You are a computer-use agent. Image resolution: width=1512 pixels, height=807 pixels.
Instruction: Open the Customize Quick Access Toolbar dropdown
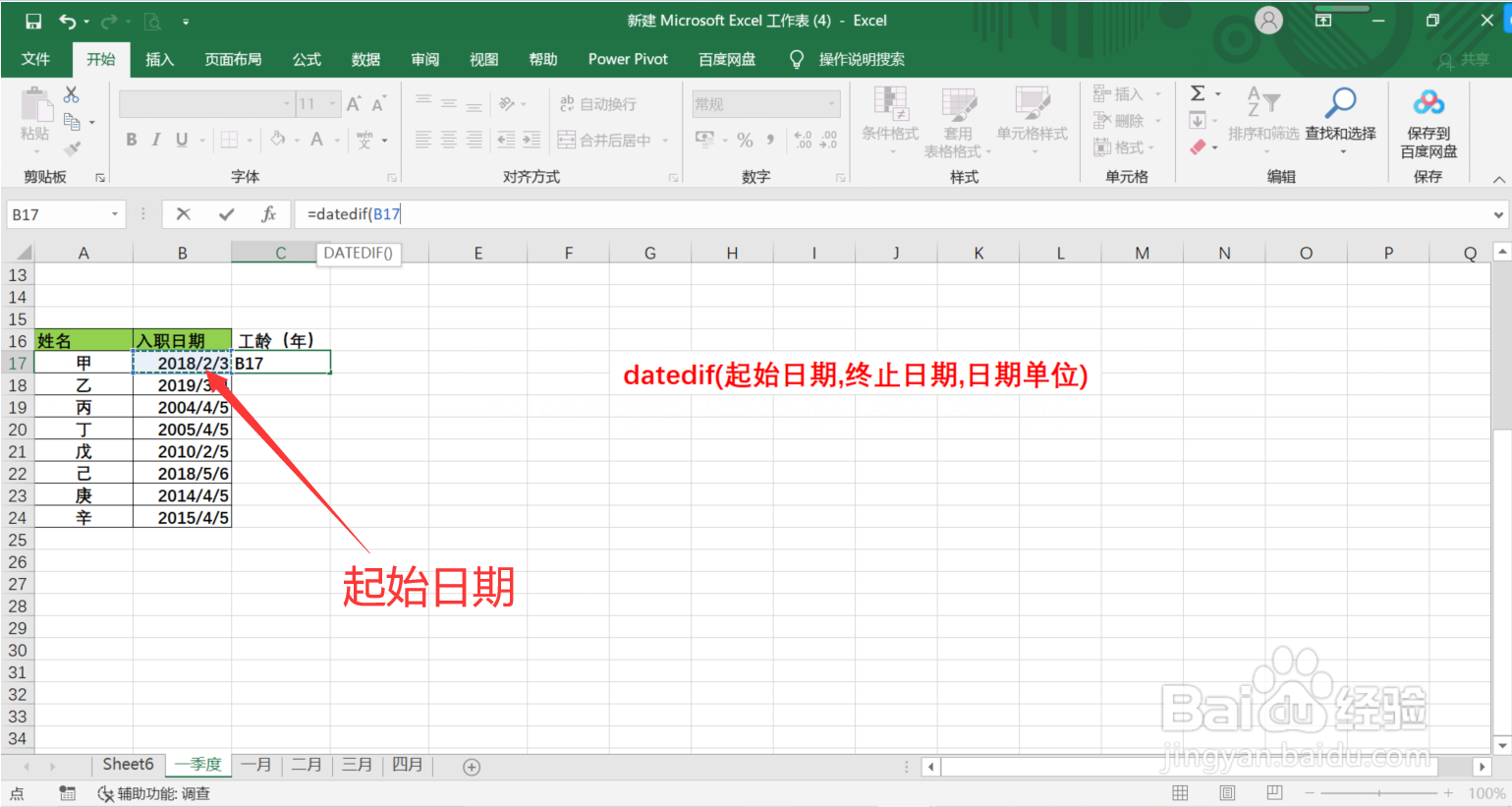tap(186, 21)
